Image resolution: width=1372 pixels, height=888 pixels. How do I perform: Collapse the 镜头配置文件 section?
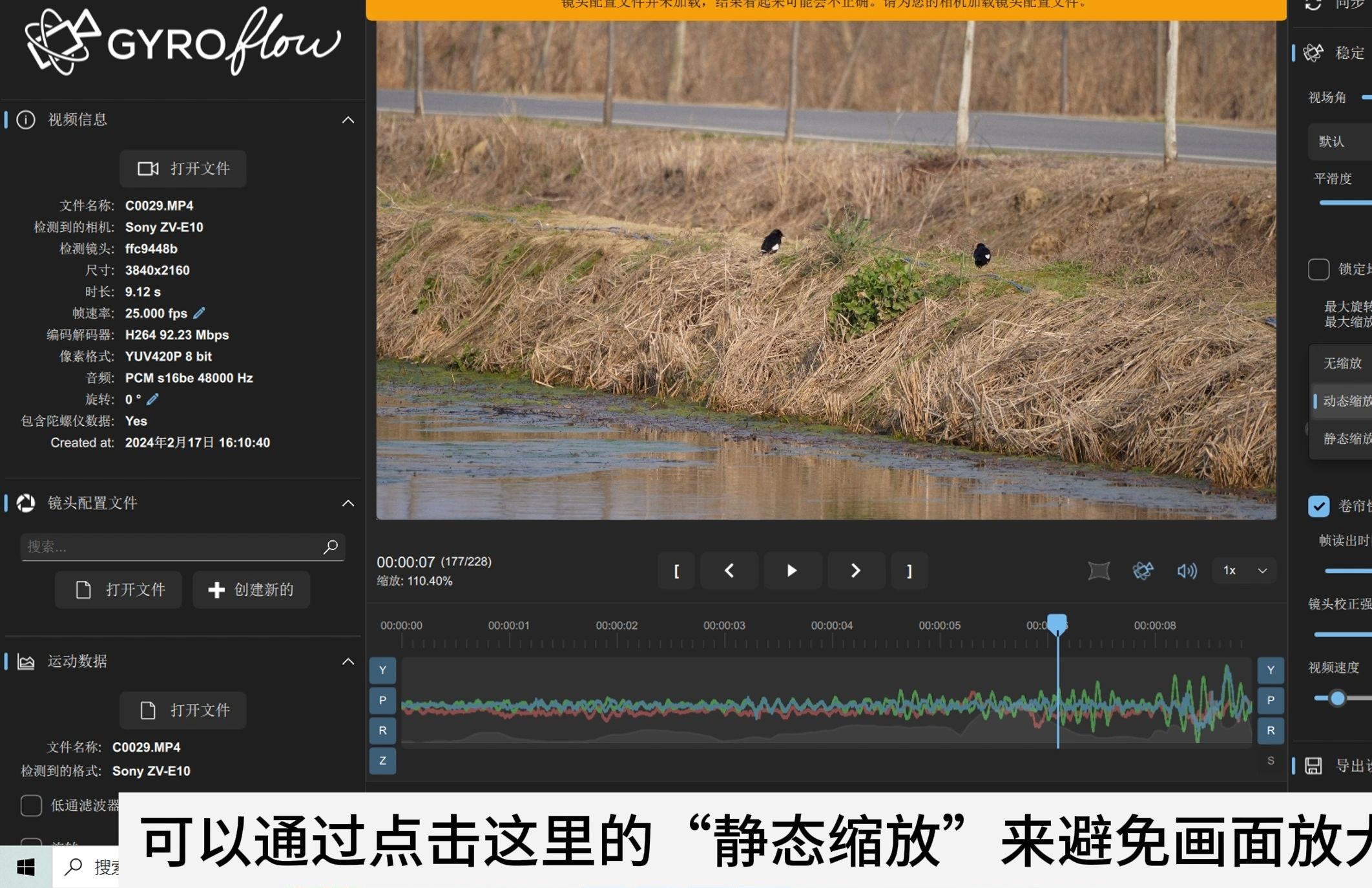pos(348,503)
